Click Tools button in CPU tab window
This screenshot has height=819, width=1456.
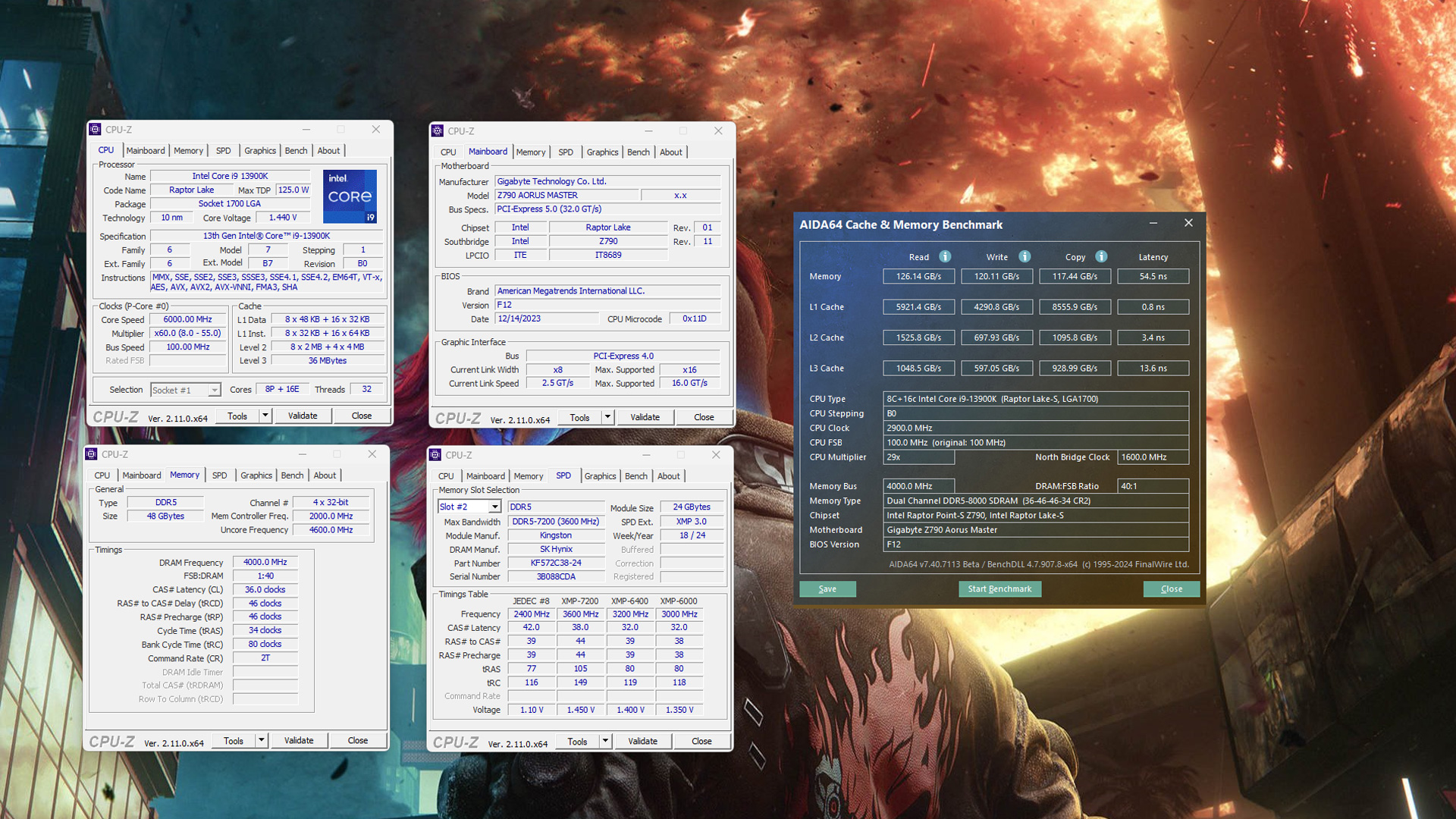(237, 416)
